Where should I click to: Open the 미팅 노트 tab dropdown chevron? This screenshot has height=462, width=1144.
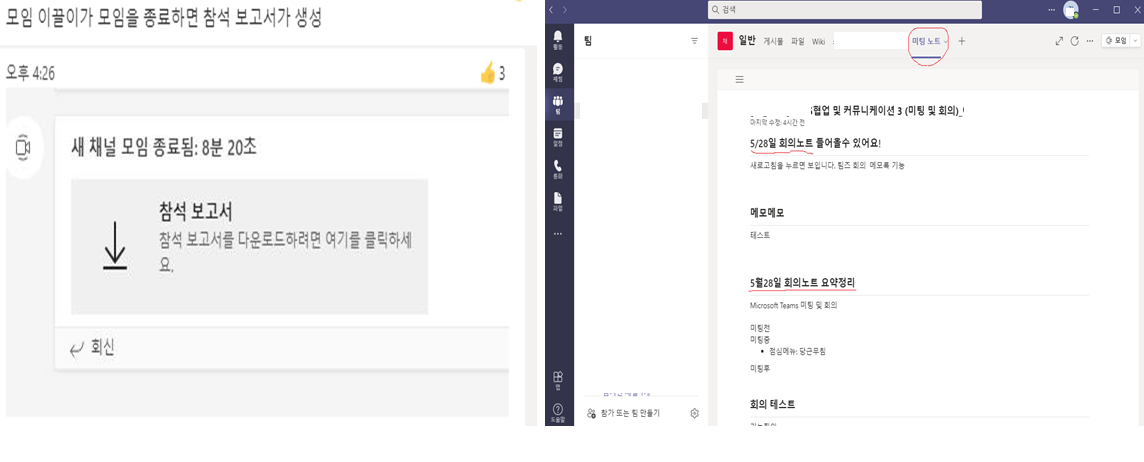946,42
